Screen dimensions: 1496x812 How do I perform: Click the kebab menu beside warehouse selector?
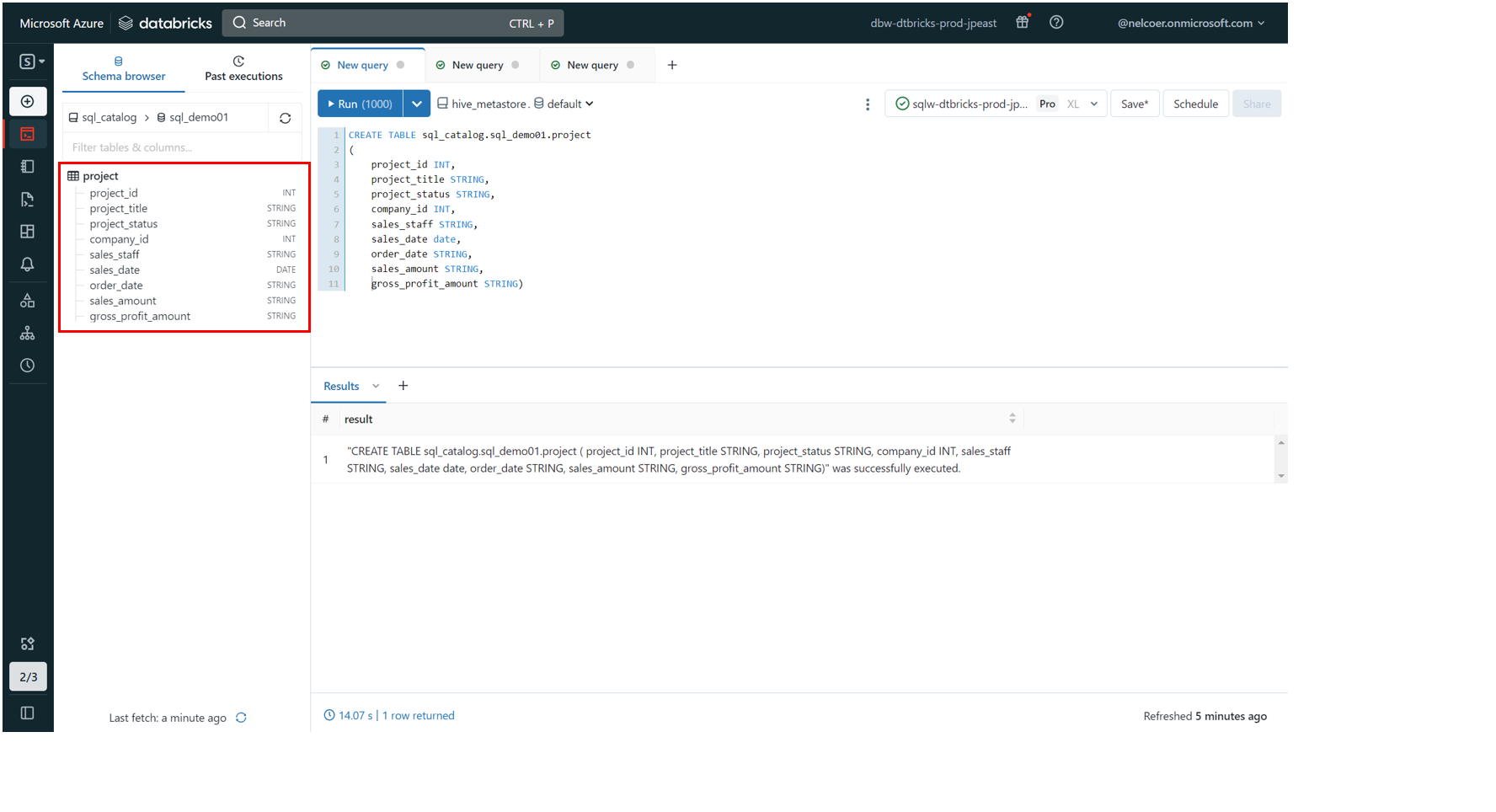[868, 104]
